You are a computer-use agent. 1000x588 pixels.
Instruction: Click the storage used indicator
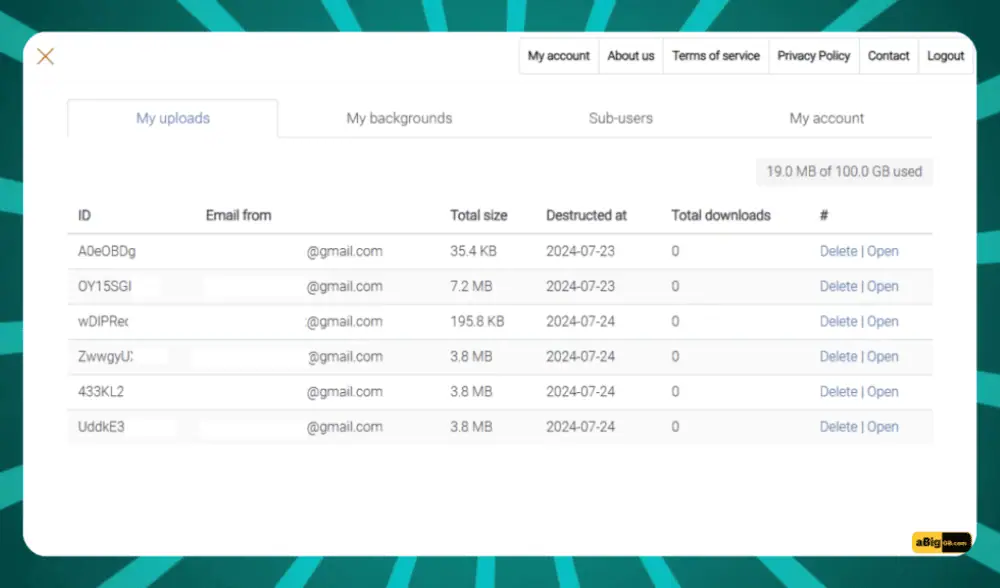point(844,172)
